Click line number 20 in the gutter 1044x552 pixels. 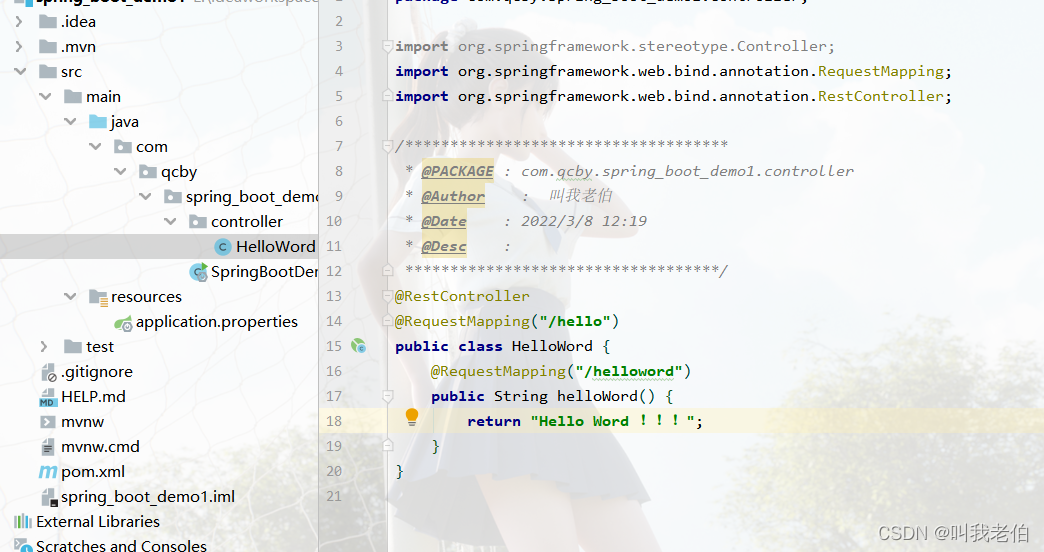334,471
